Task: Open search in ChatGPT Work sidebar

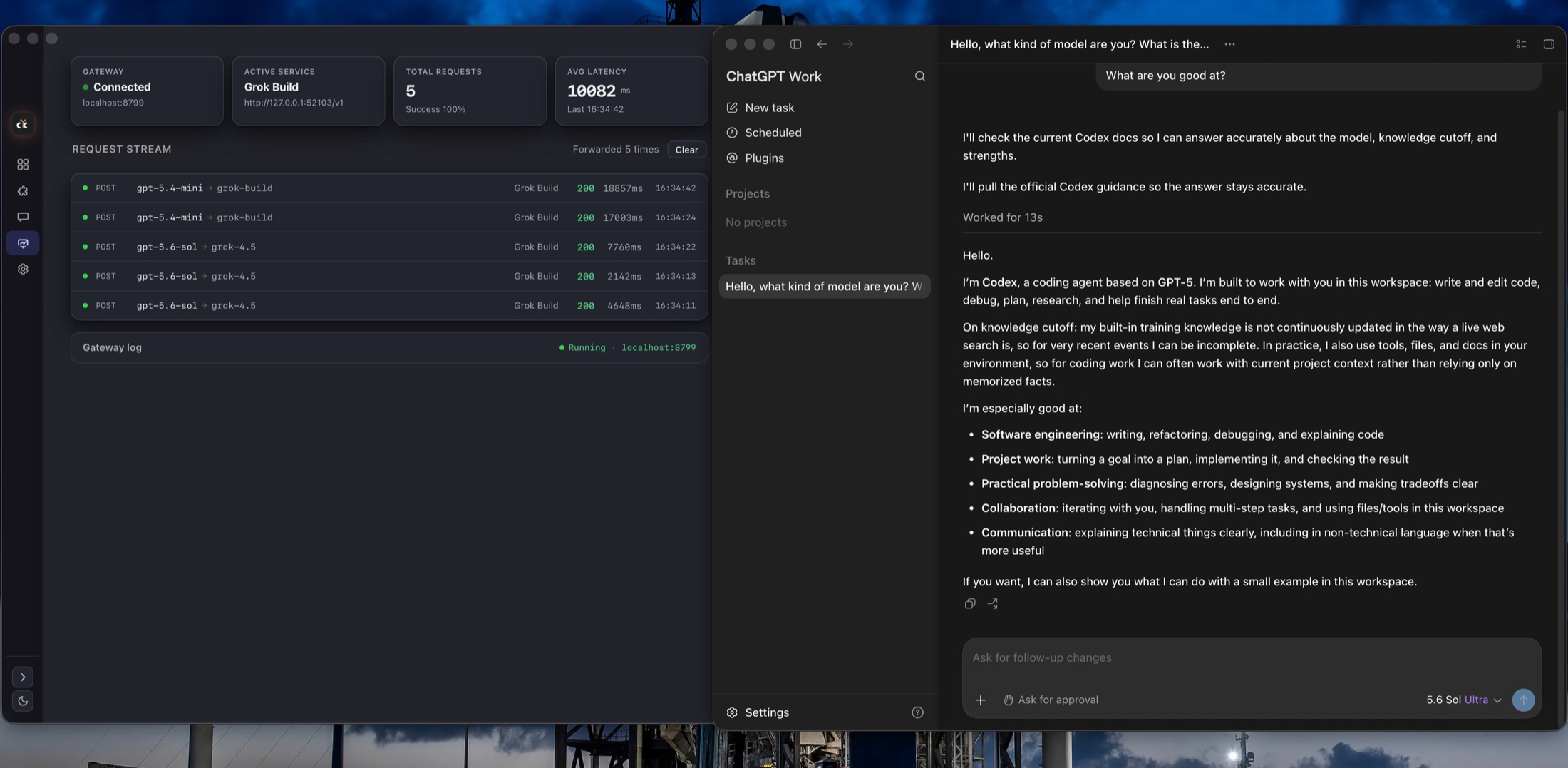Action: pyautogui.click(x=919, y=76)
